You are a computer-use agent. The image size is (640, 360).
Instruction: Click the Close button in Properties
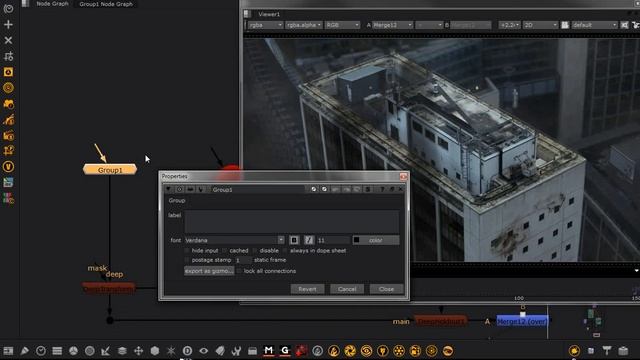(x=386, y=289)
